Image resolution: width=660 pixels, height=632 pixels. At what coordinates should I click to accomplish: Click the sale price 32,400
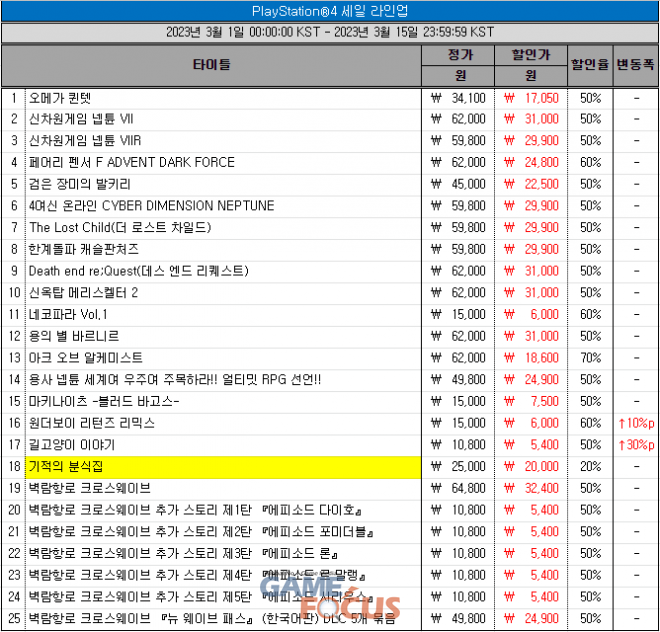542,489
